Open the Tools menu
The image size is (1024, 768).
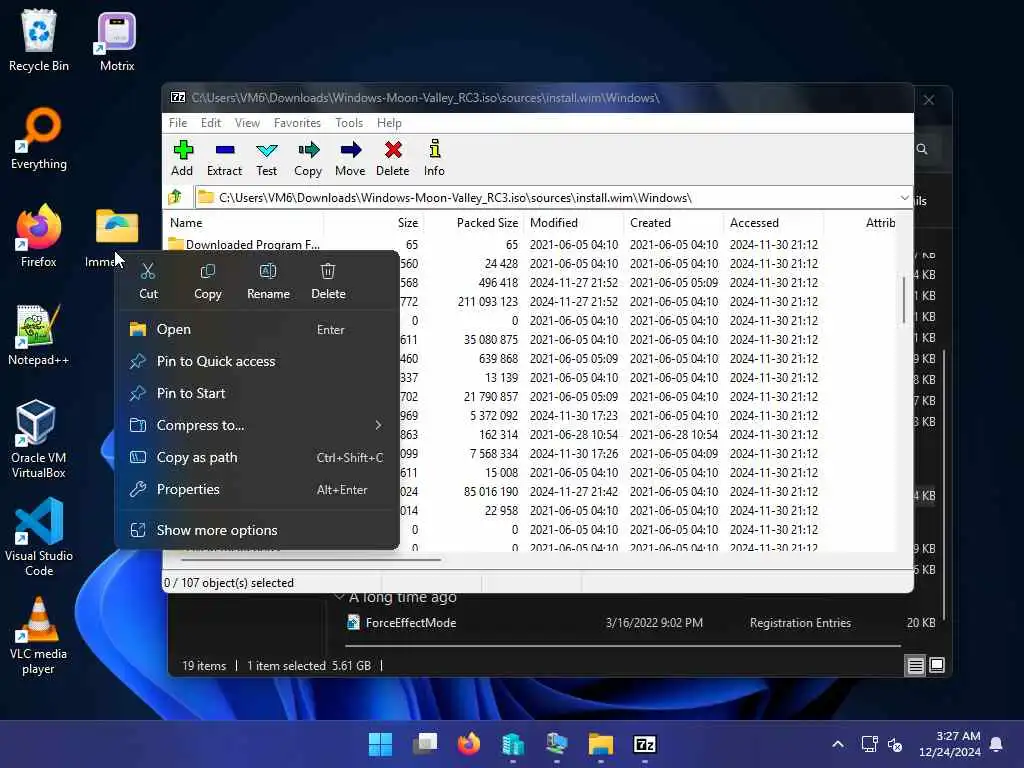[x=349, y=123]
